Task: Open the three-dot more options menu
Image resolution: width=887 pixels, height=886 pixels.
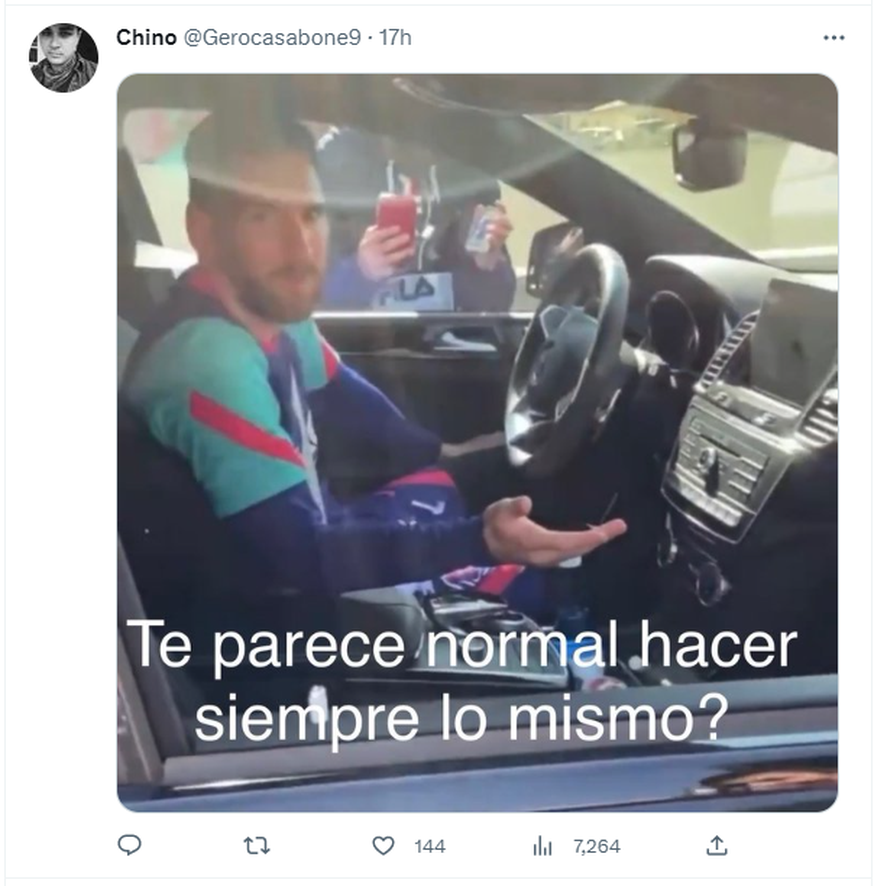Action: tap(834, 38)
